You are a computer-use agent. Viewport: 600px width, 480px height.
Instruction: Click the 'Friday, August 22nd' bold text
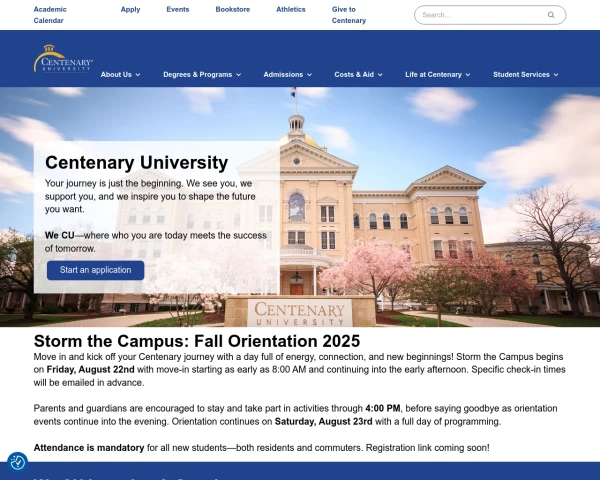coord(91,370)
